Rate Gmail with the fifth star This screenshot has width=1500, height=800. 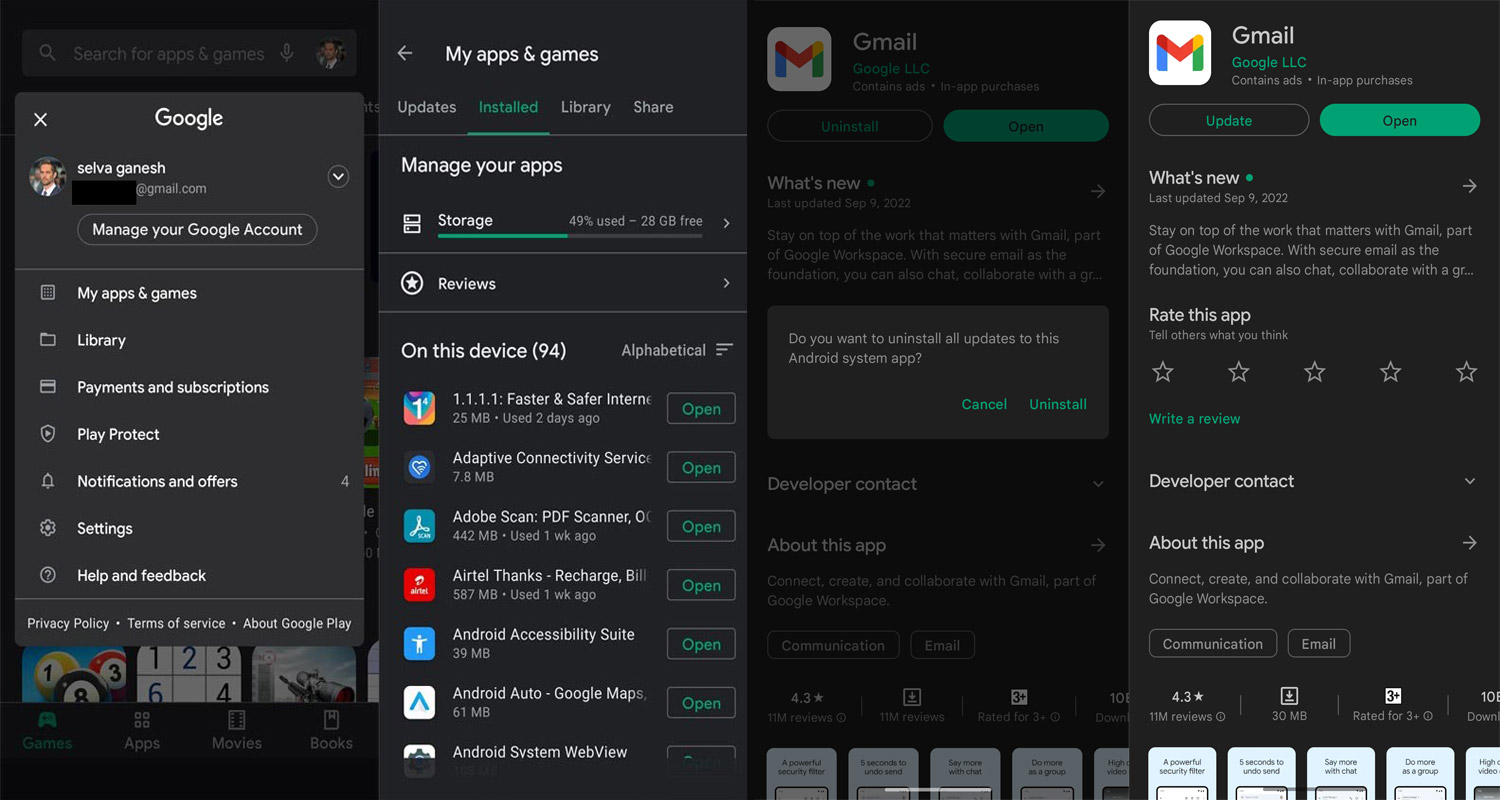click(x=1466, y=372)
